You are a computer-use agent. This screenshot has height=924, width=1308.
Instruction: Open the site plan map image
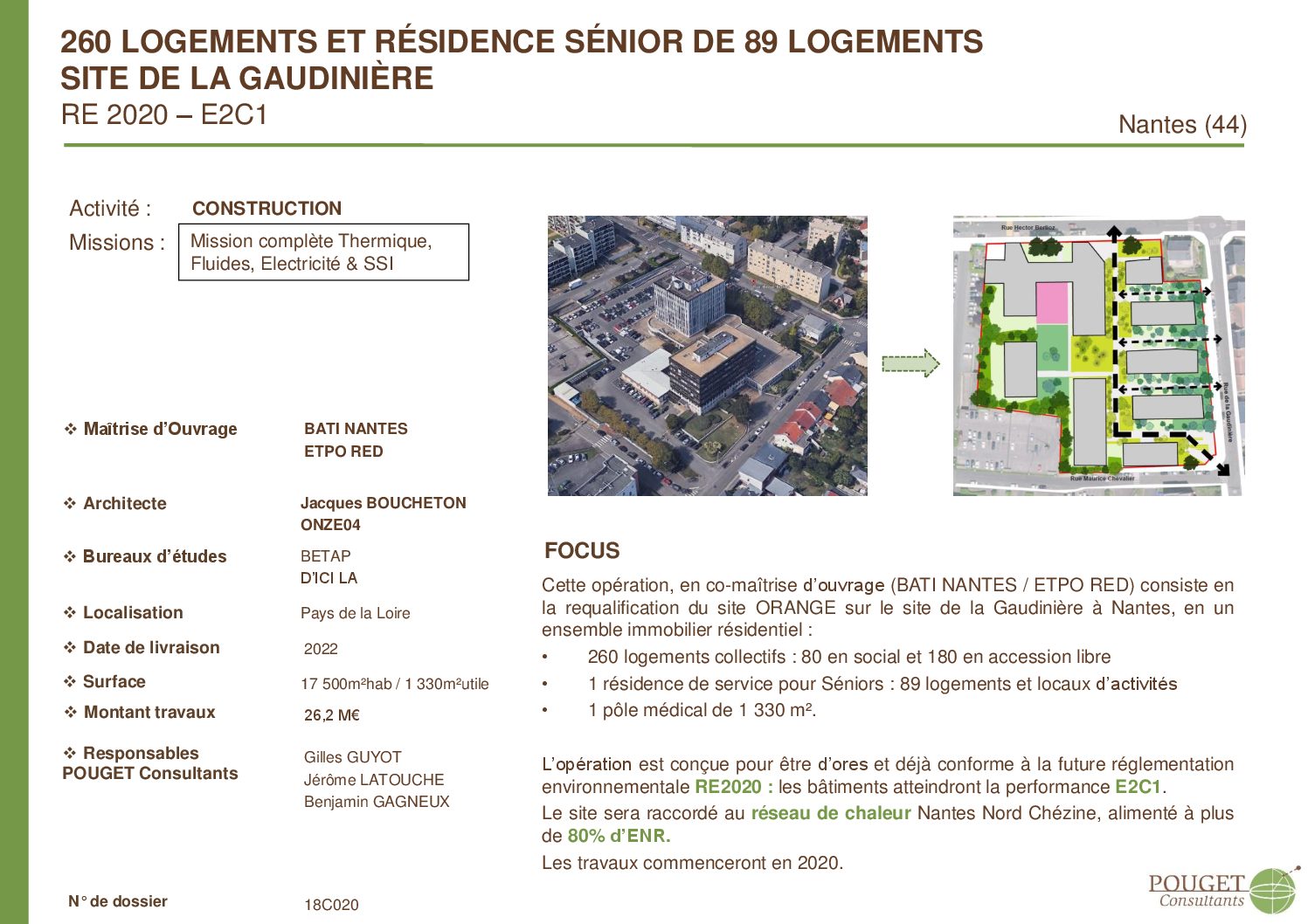click(x=1099, y=356)
